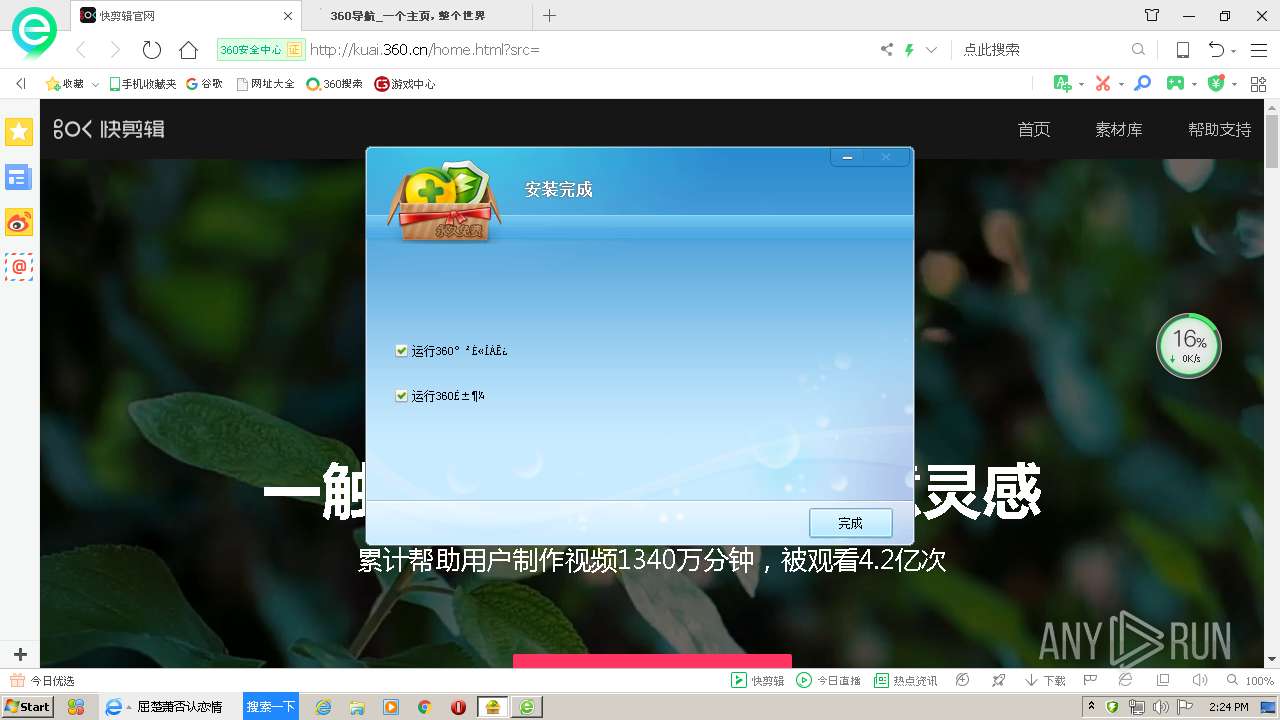The height and width of the screenshot is (720, 1280).
Task: Open dropdown beside game controller icon
Action: [1194, 85]
